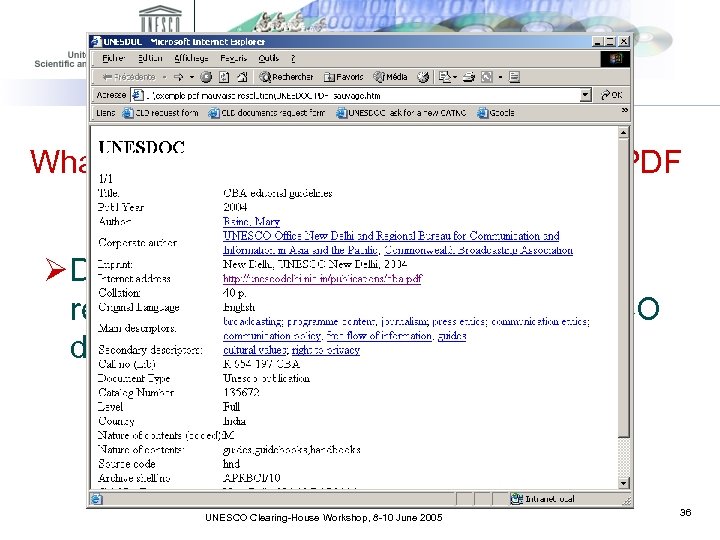The image size is (720, 540).
Task: Select the Country value India
Action: [234, 421]
